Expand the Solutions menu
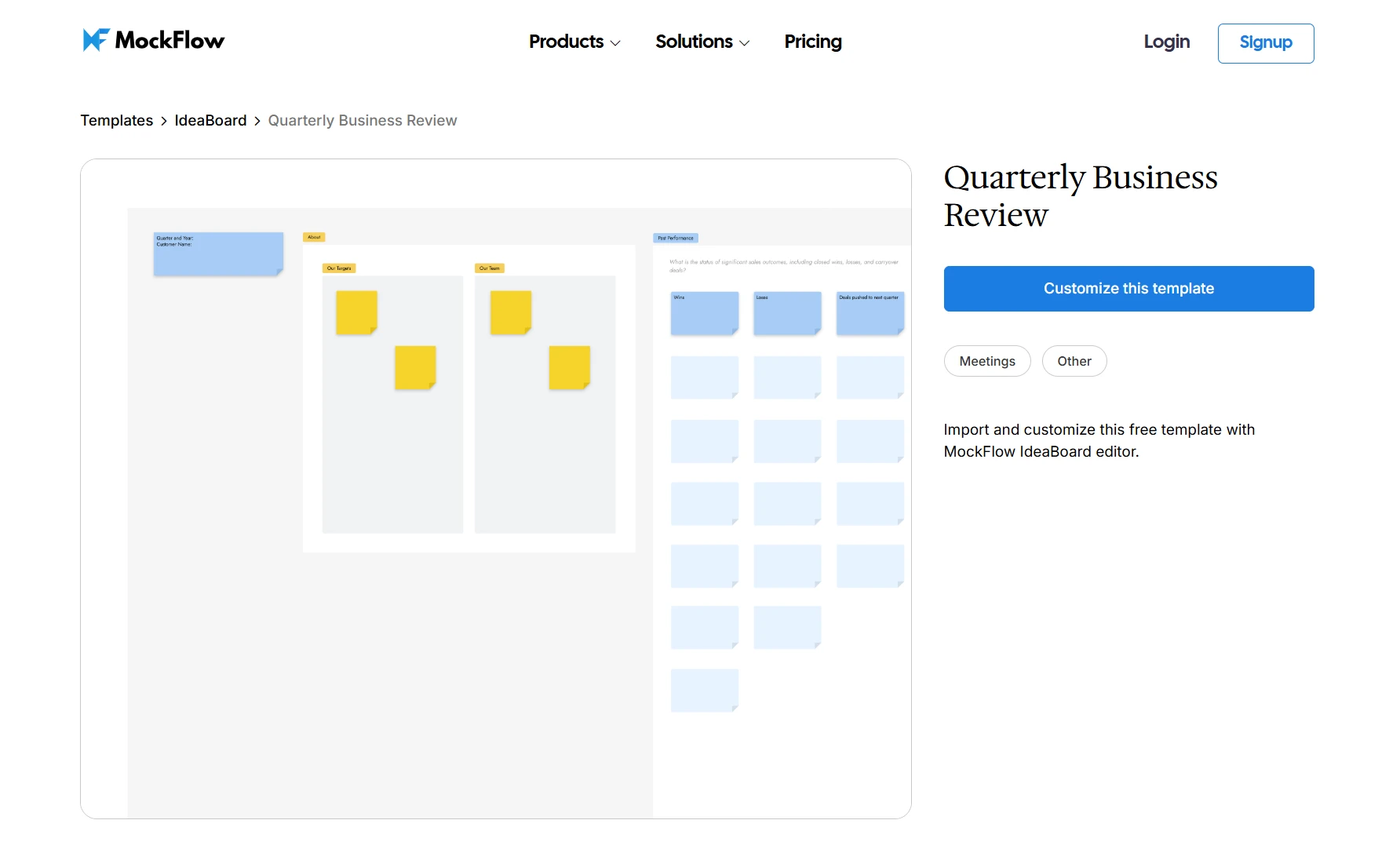The image size is (1400, 842). 695,42
